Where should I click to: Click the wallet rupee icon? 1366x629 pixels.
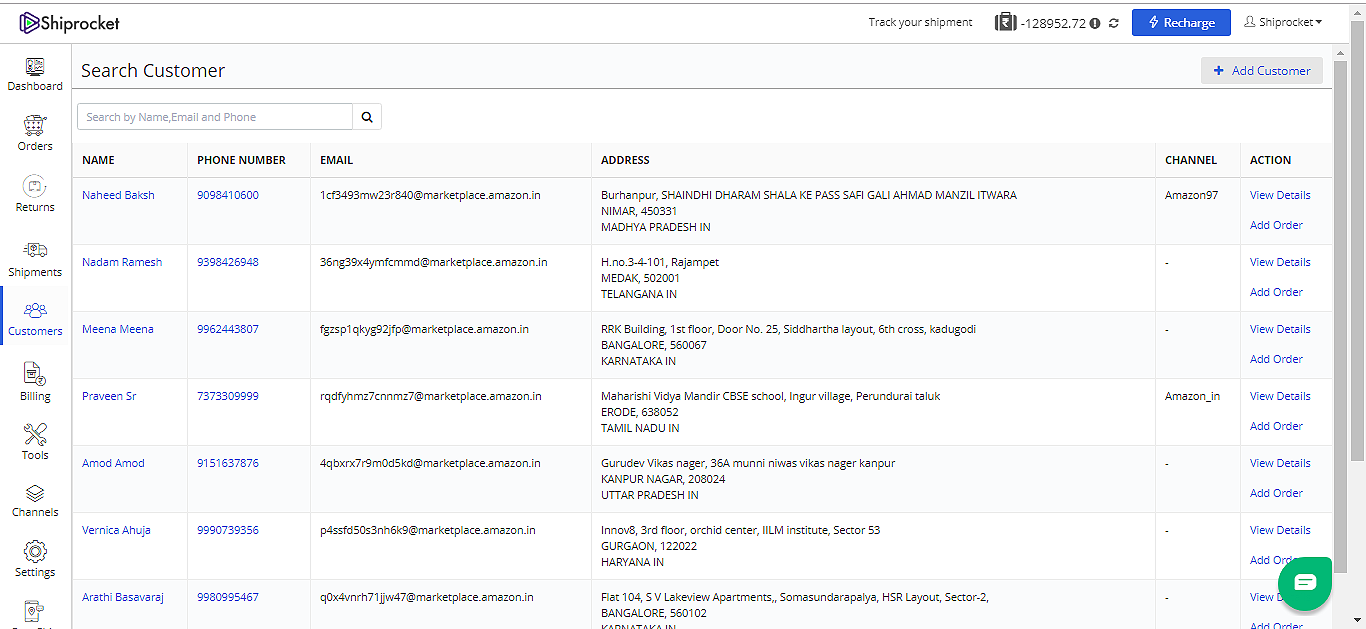pos(1005,22)
